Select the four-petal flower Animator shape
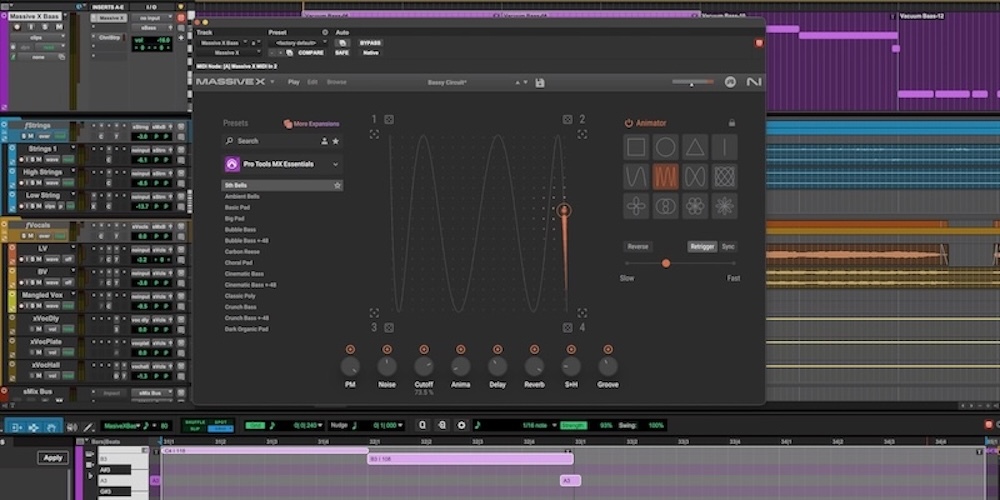1000x500 pixels. [636, 206]
